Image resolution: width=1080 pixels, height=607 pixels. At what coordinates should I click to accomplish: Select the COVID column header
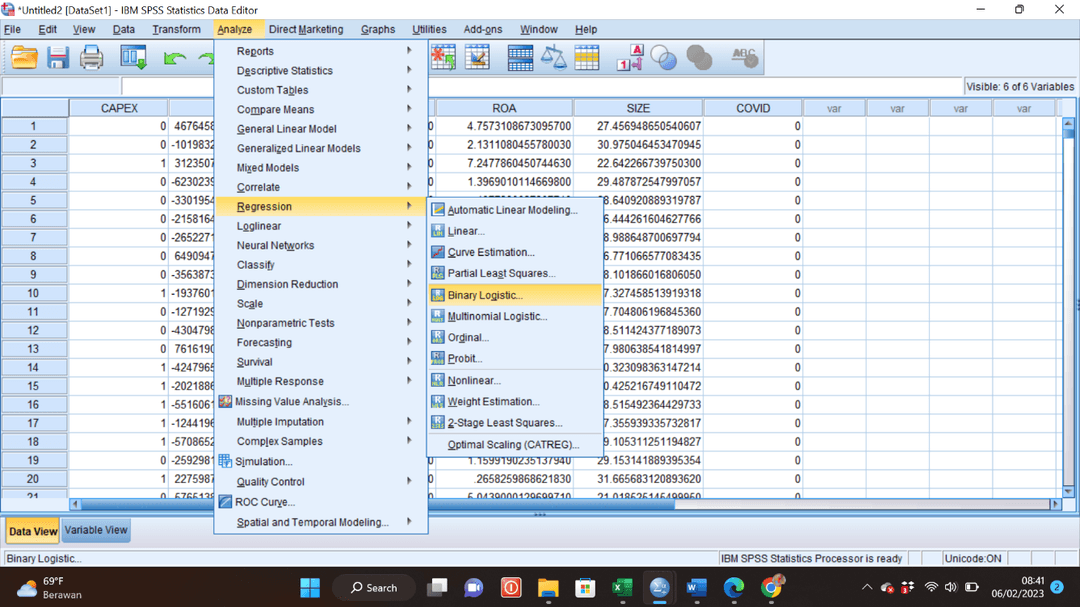pos(753,108)
